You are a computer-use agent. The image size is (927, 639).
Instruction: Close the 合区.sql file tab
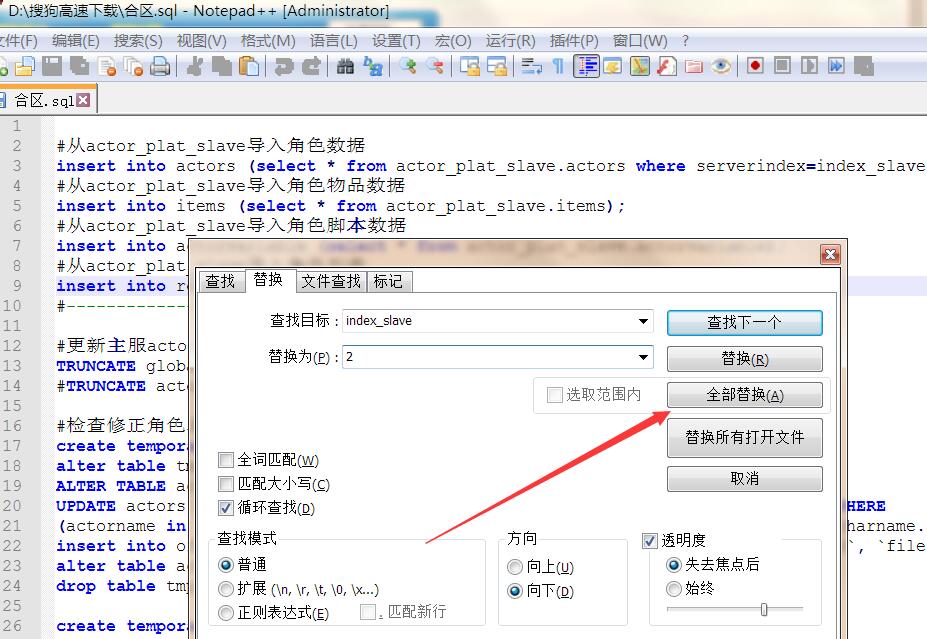[83, 100]
